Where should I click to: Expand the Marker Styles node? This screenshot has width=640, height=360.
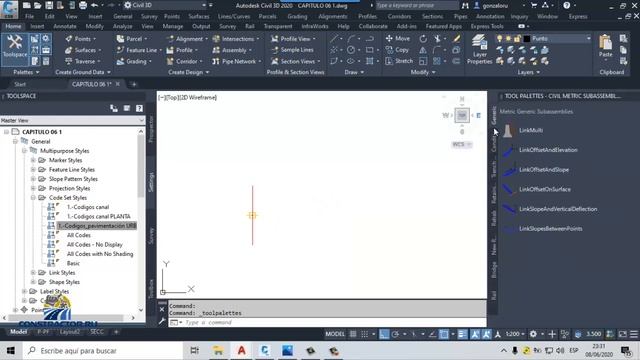pyautogui.click(x=33, y=160)
